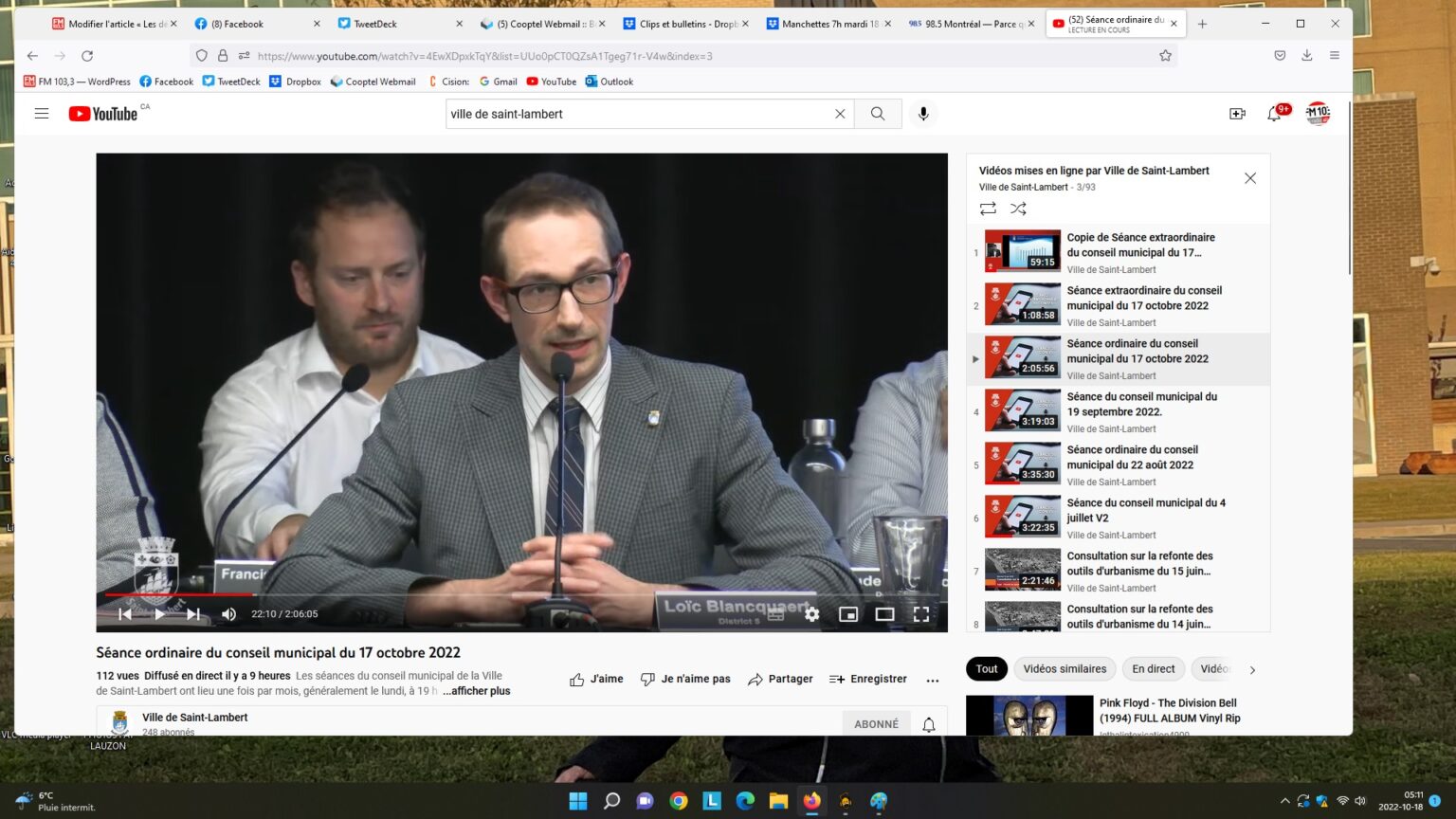
Task: Expand description with afficher plus
Action: [476, 691]
